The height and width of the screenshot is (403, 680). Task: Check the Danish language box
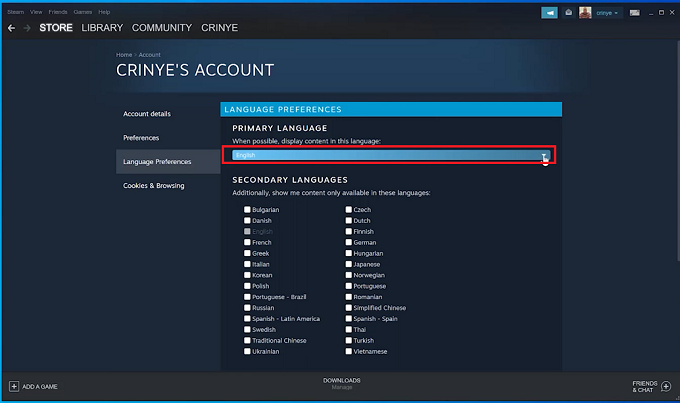click(x=247, y=220)
